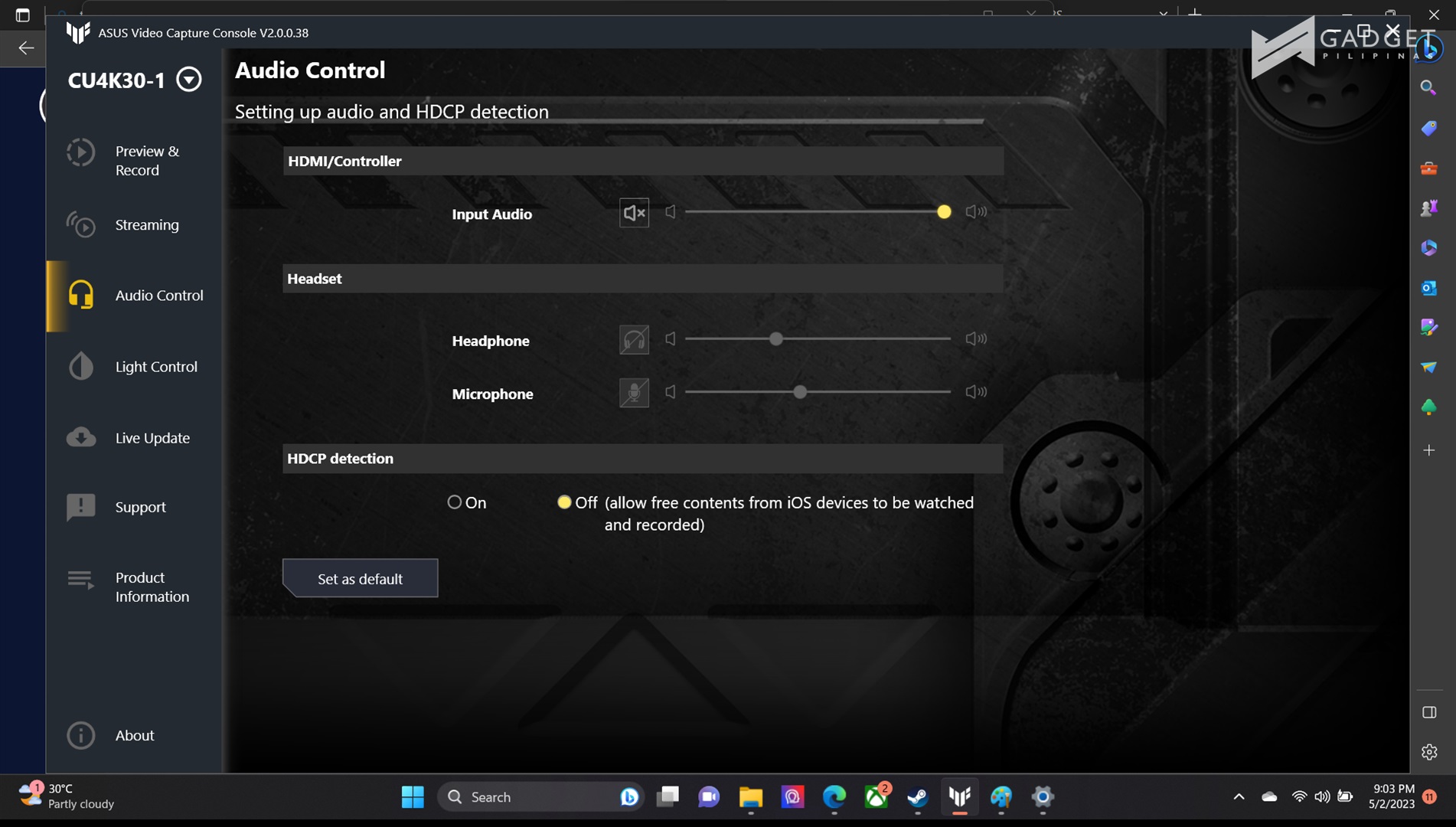Image resolution: width=1456 pixels, height=827 pixels.
Task: Toggle the Headphone mute icon
Action: pos(634,339)
